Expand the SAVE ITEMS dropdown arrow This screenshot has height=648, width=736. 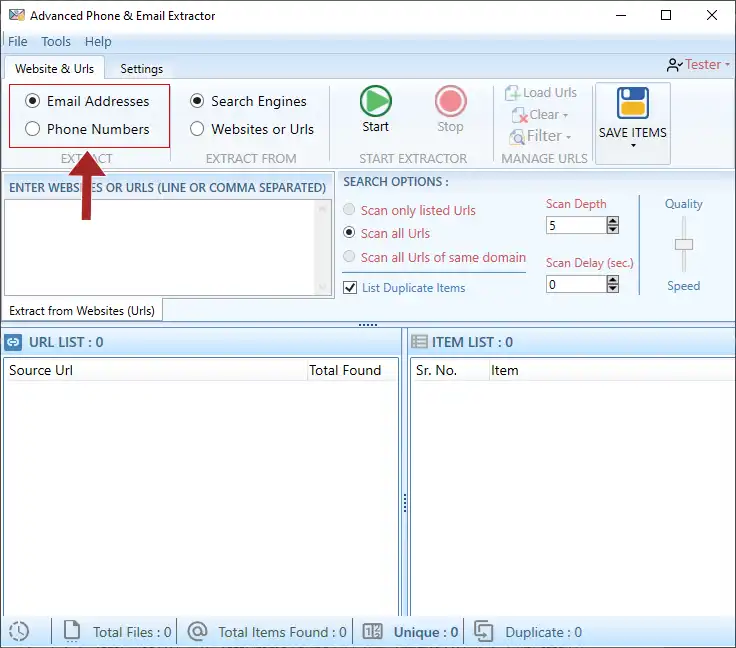point(633,146)
